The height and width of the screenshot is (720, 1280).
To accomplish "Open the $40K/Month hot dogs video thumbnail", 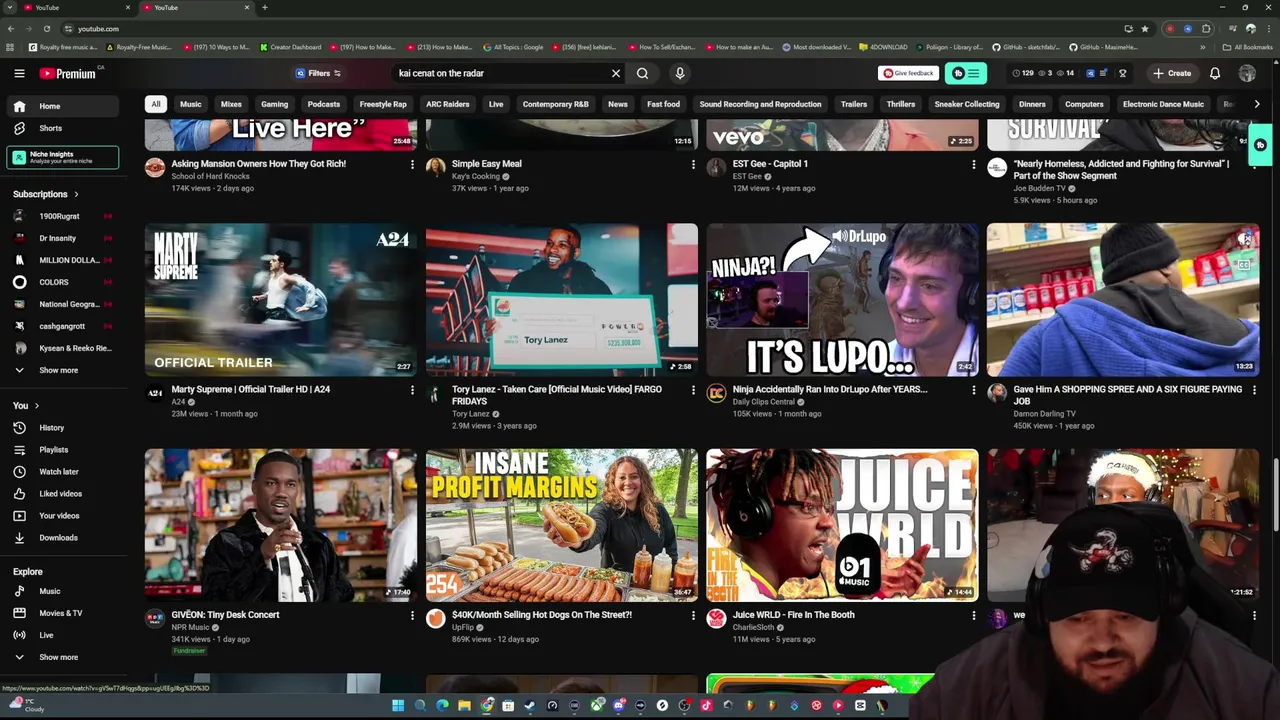I will pos(562,525).
